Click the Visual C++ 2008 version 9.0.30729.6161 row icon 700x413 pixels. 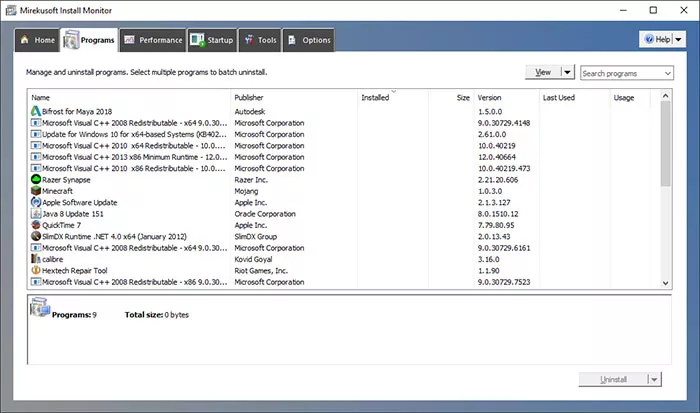(36, 248)
